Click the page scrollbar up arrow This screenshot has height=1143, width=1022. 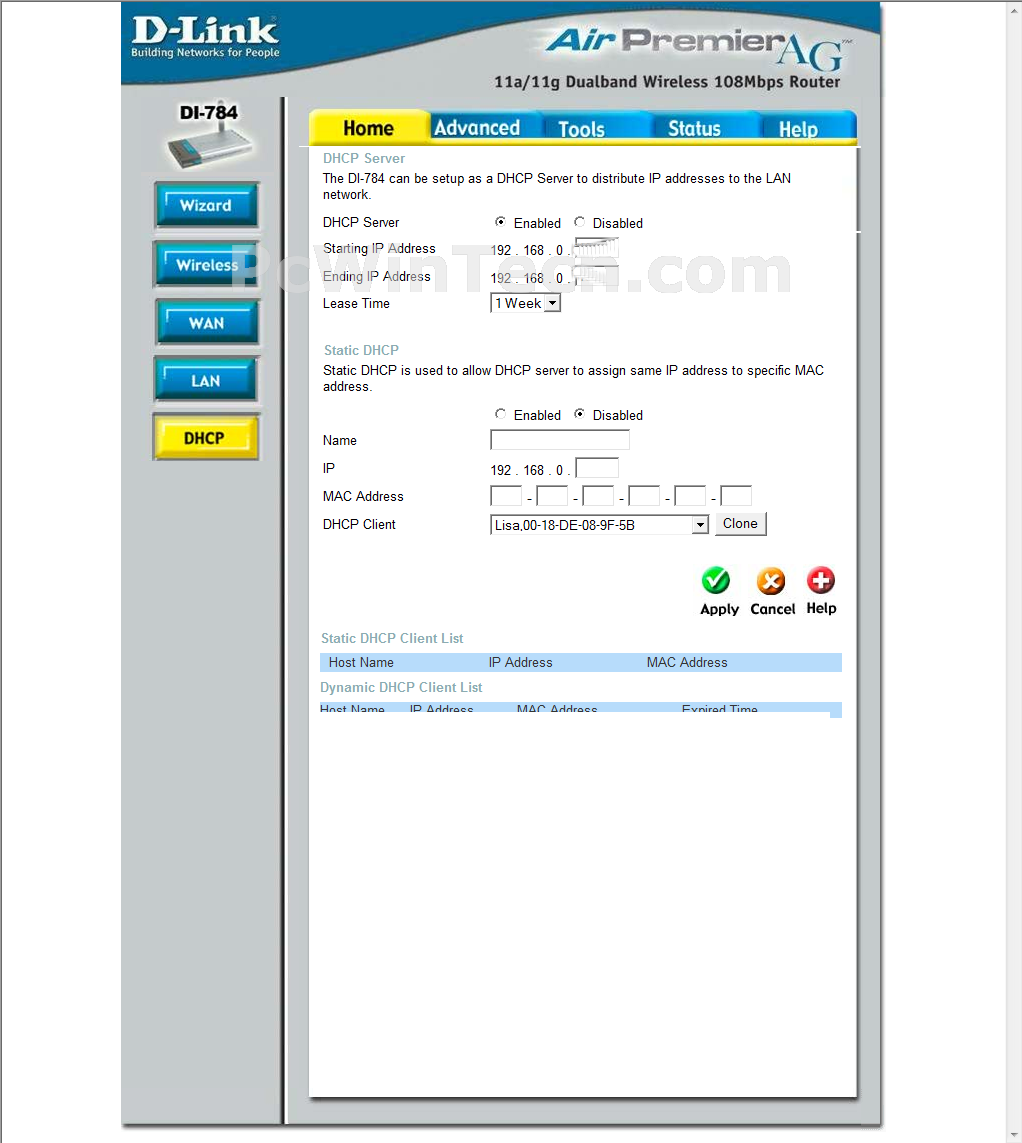[x=1014, y=9]
